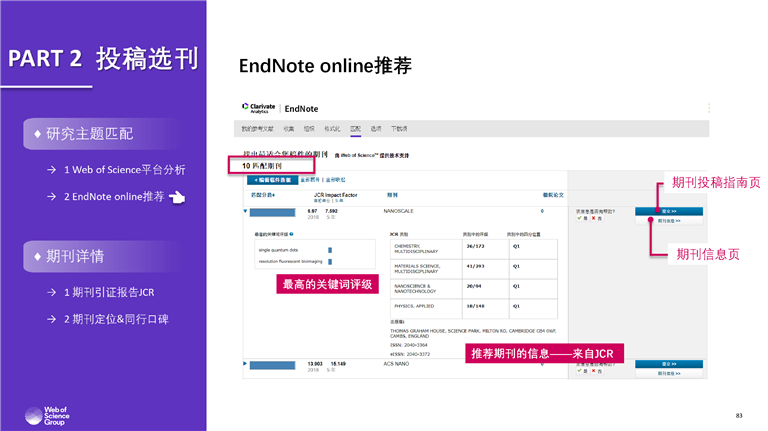This screenshot has width=768, height=431.
Task: Open the 我的参考文献 tab
Action: pos(257,129)
